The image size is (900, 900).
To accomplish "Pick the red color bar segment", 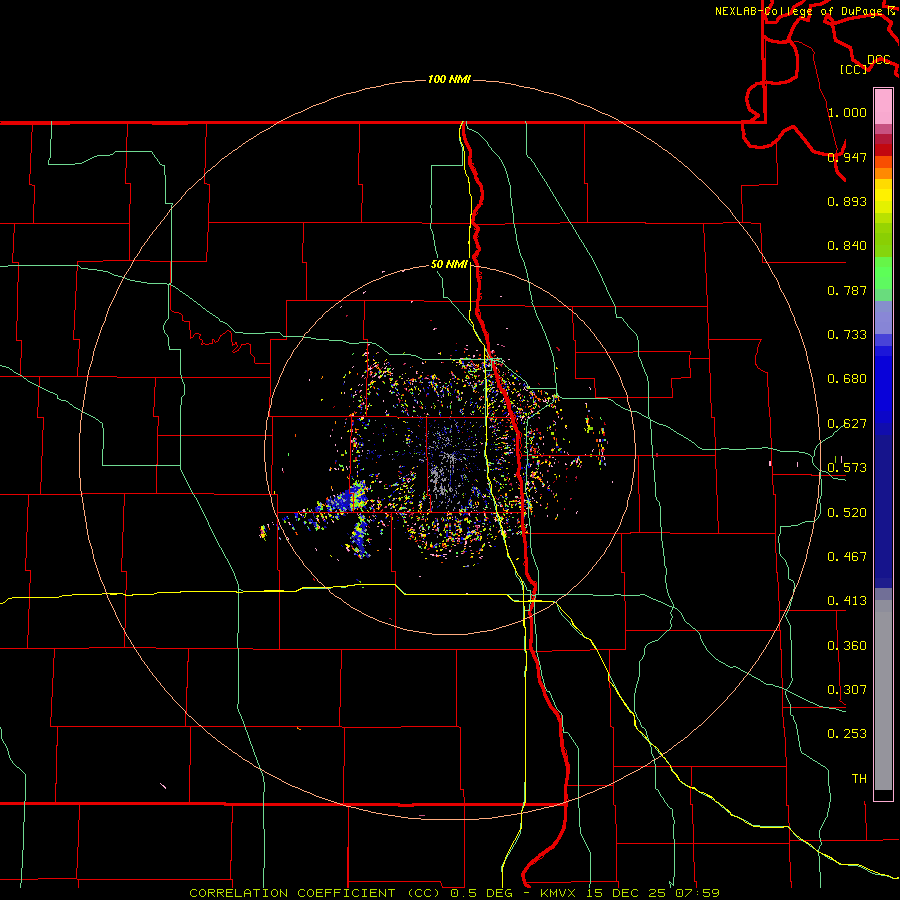I will [883, 150].
